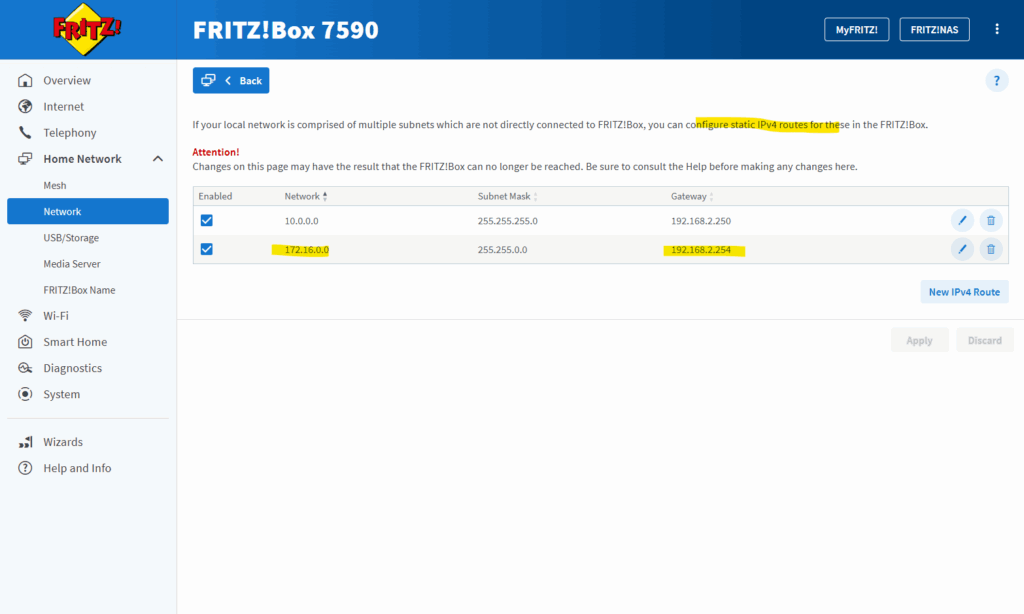Screen dimensions: 1024x614
Task: Select the Network submenu item
Action: 88,212
